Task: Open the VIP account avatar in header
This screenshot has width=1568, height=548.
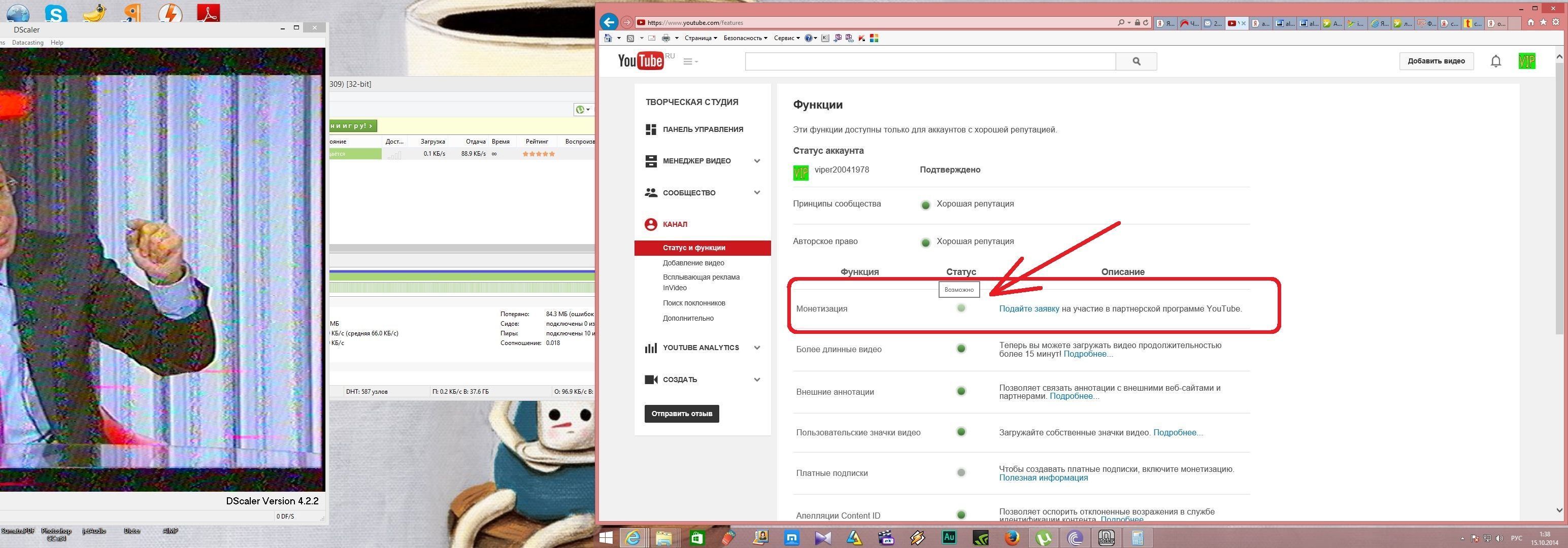Action: (x=1526, y=61)
